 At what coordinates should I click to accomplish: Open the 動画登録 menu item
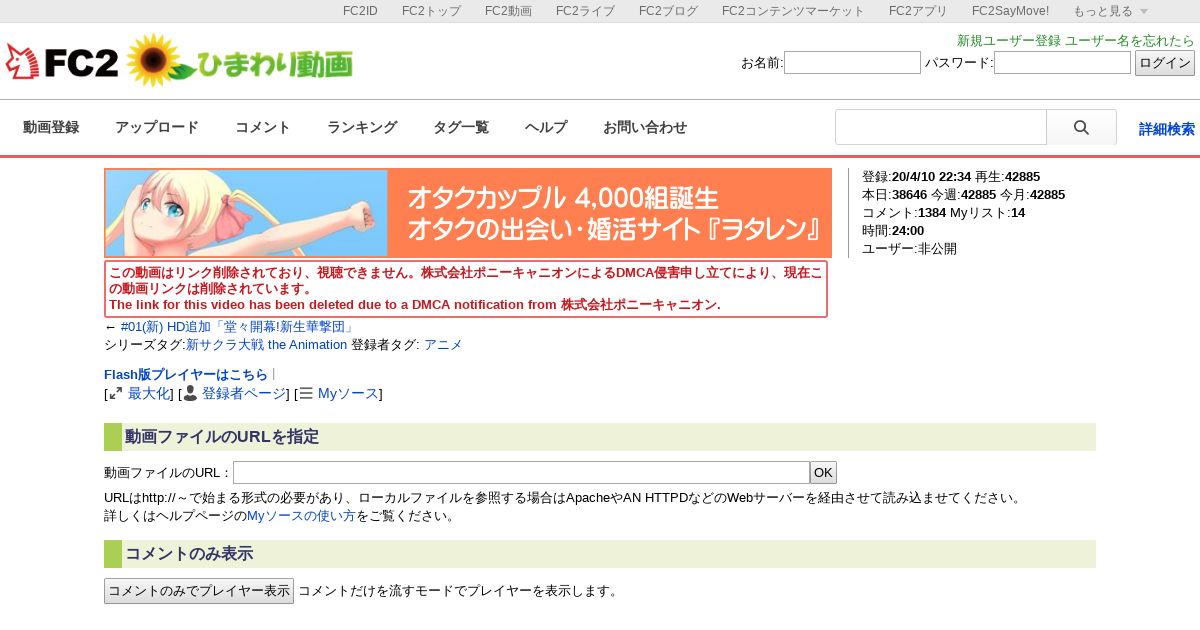[51, 127]
